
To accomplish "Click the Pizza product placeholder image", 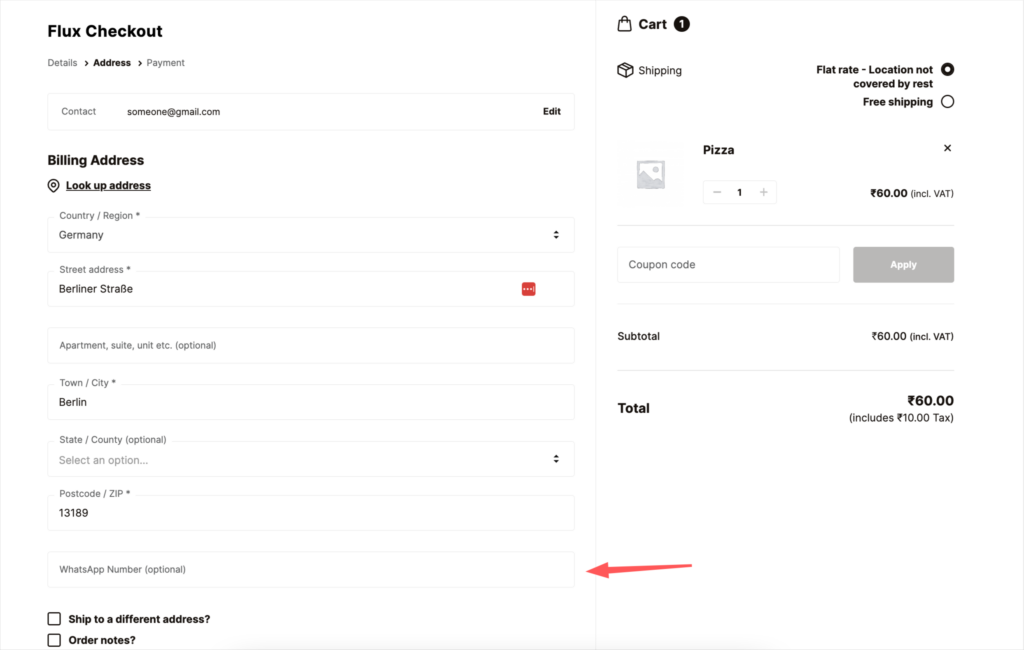I will [x=651, y=176].
